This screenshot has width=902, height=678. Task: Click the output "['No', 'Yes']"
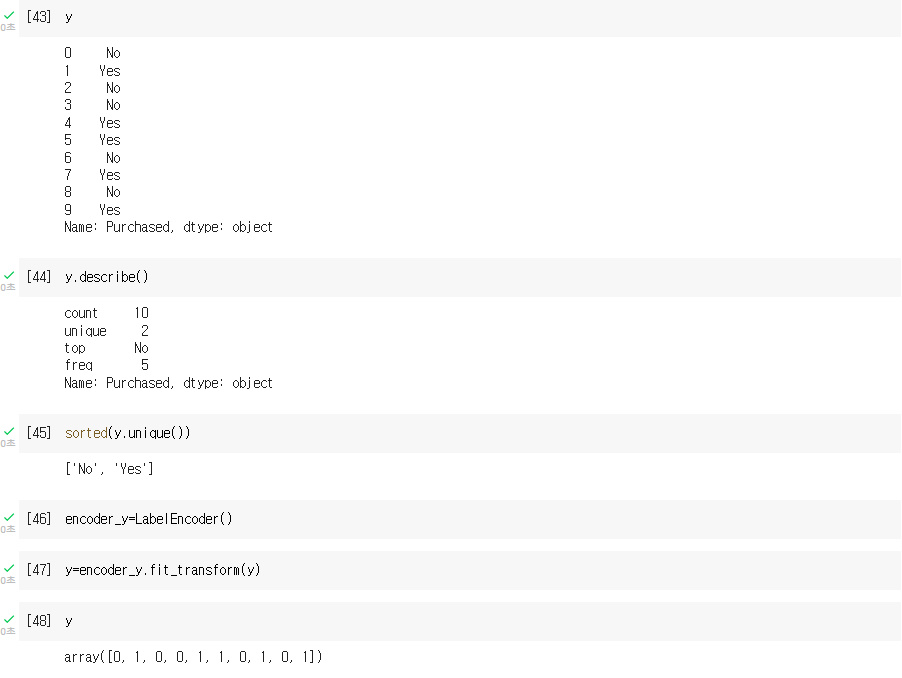(x=109, y=469)
